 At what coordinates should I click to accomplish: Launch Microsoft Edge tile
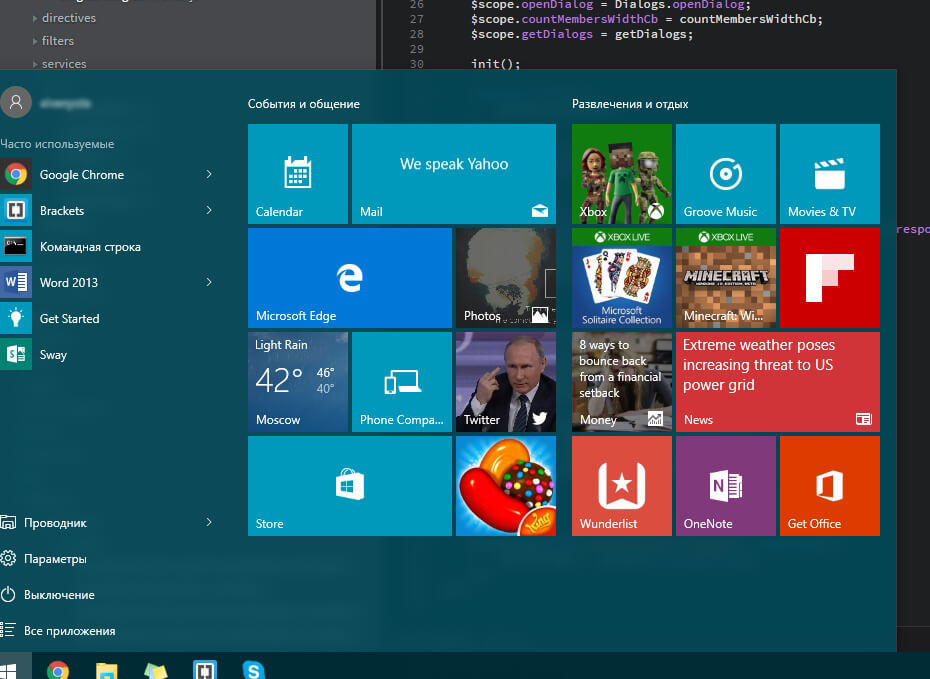349,277
